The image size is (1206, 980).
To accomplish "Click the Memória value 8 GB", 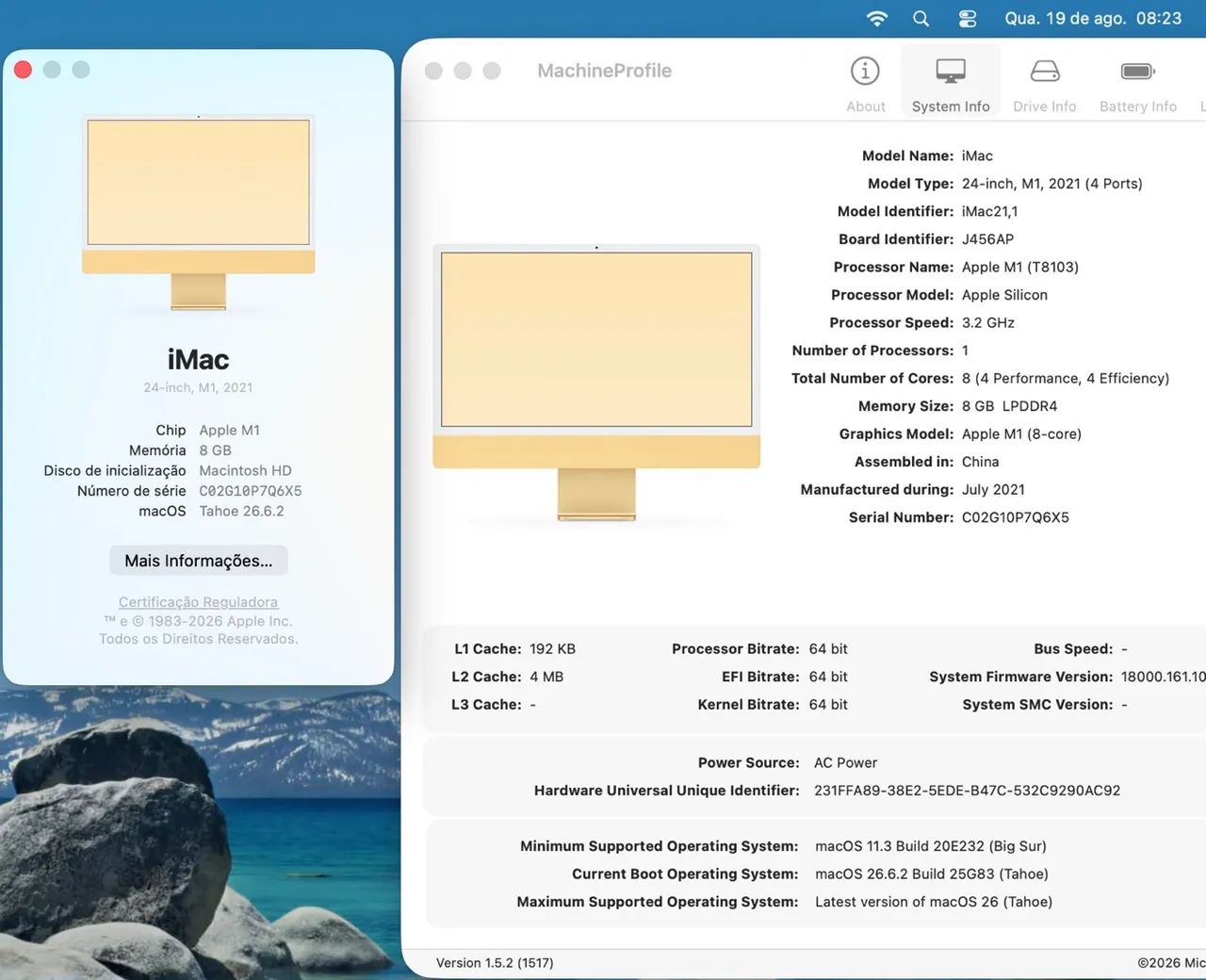I will point(215,450).
